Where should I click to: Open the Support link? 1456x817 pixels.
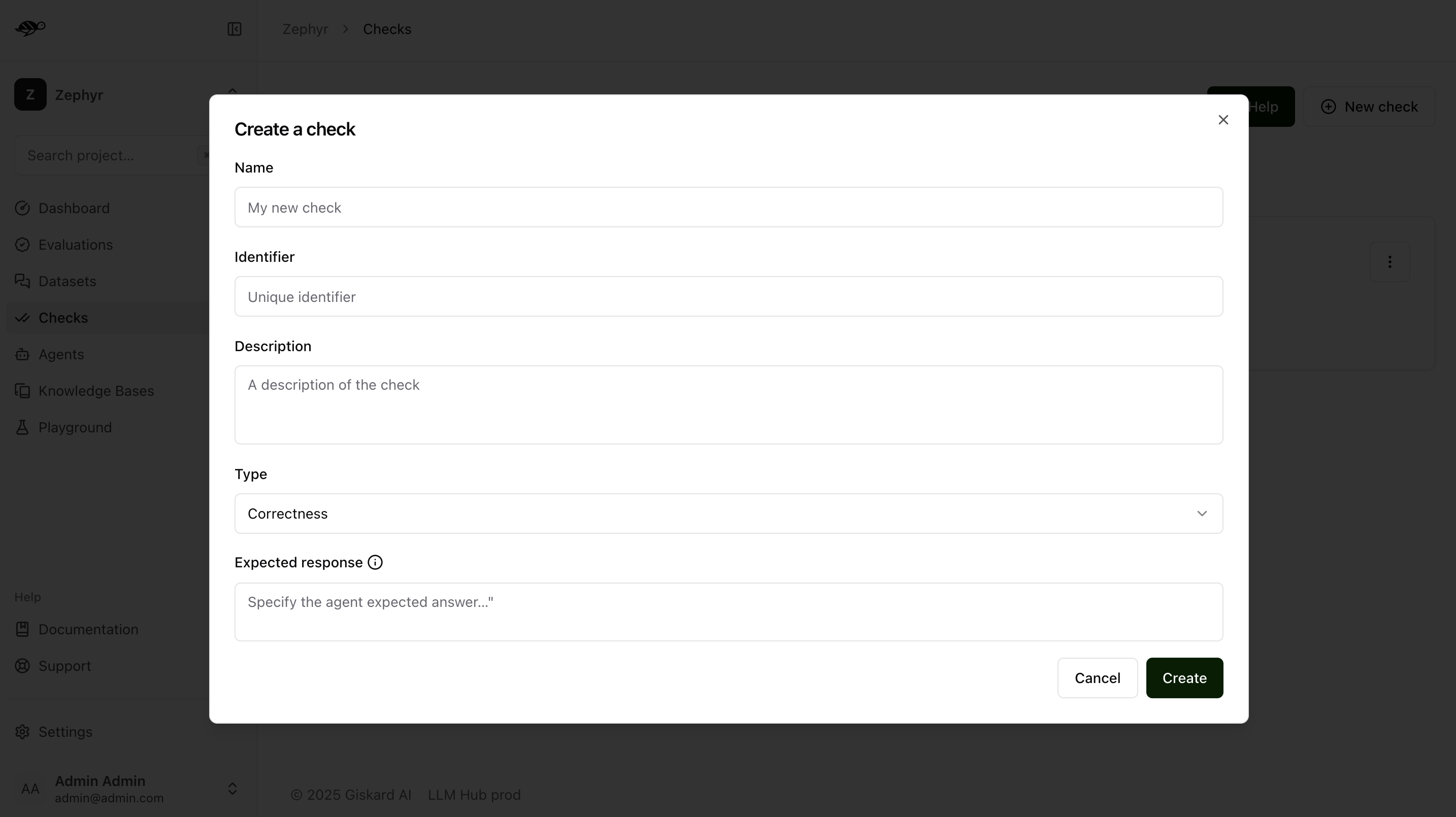click(x=108, y=666)
